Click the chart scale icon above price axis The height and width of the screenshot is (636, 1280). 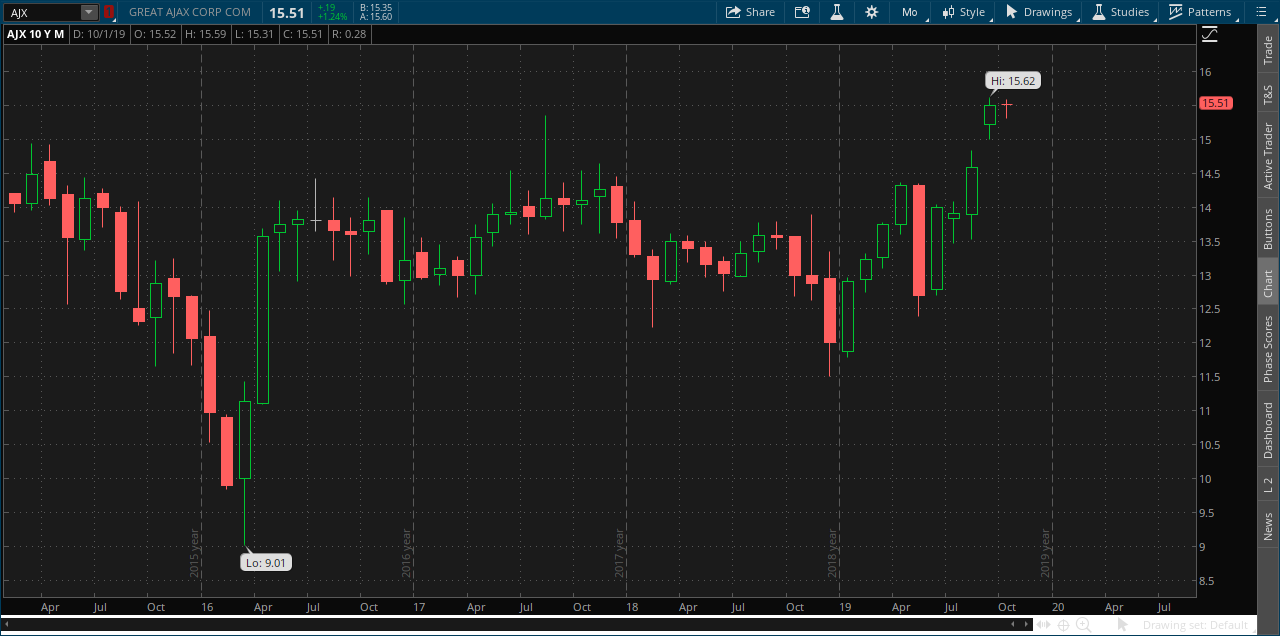pos(1210,35)
